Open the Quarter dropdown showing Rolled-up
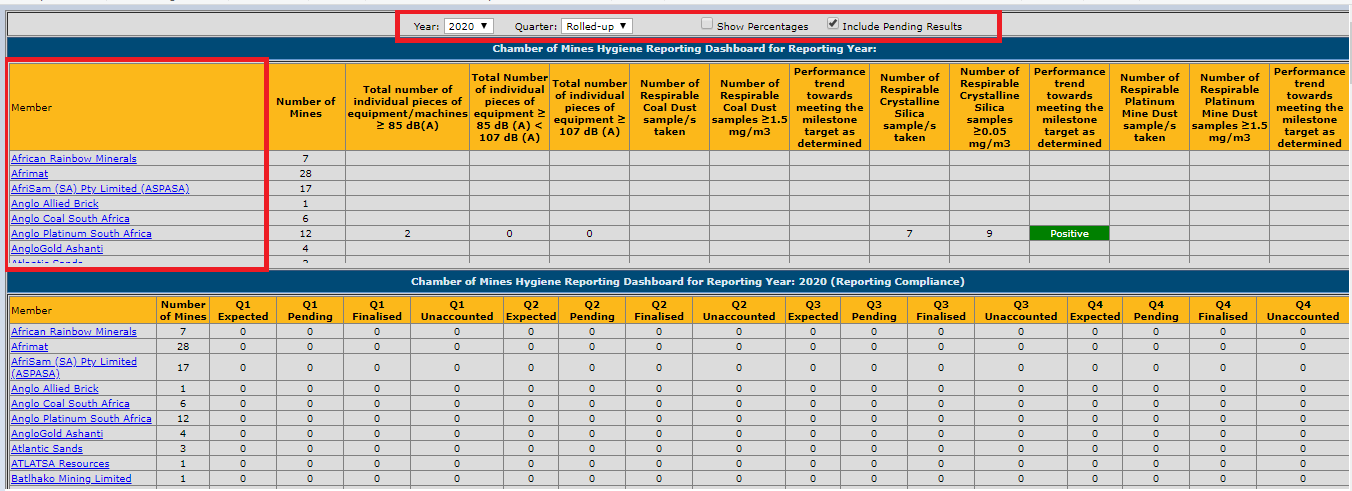The image size is (1352, 491). (596, 25)
